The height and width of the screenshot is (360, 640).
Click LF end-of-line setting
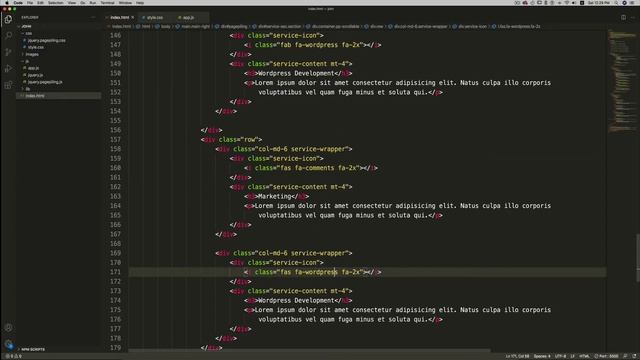pos(572,356)
